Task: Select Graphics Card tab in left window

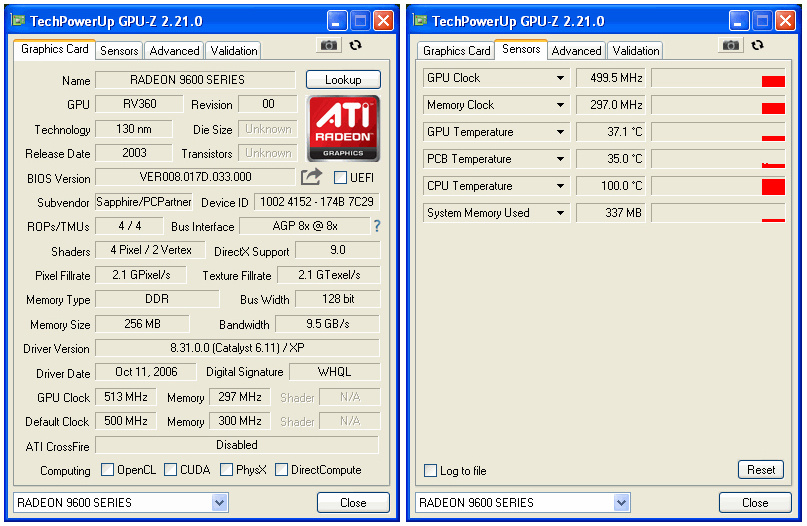Action: [55, 49]
